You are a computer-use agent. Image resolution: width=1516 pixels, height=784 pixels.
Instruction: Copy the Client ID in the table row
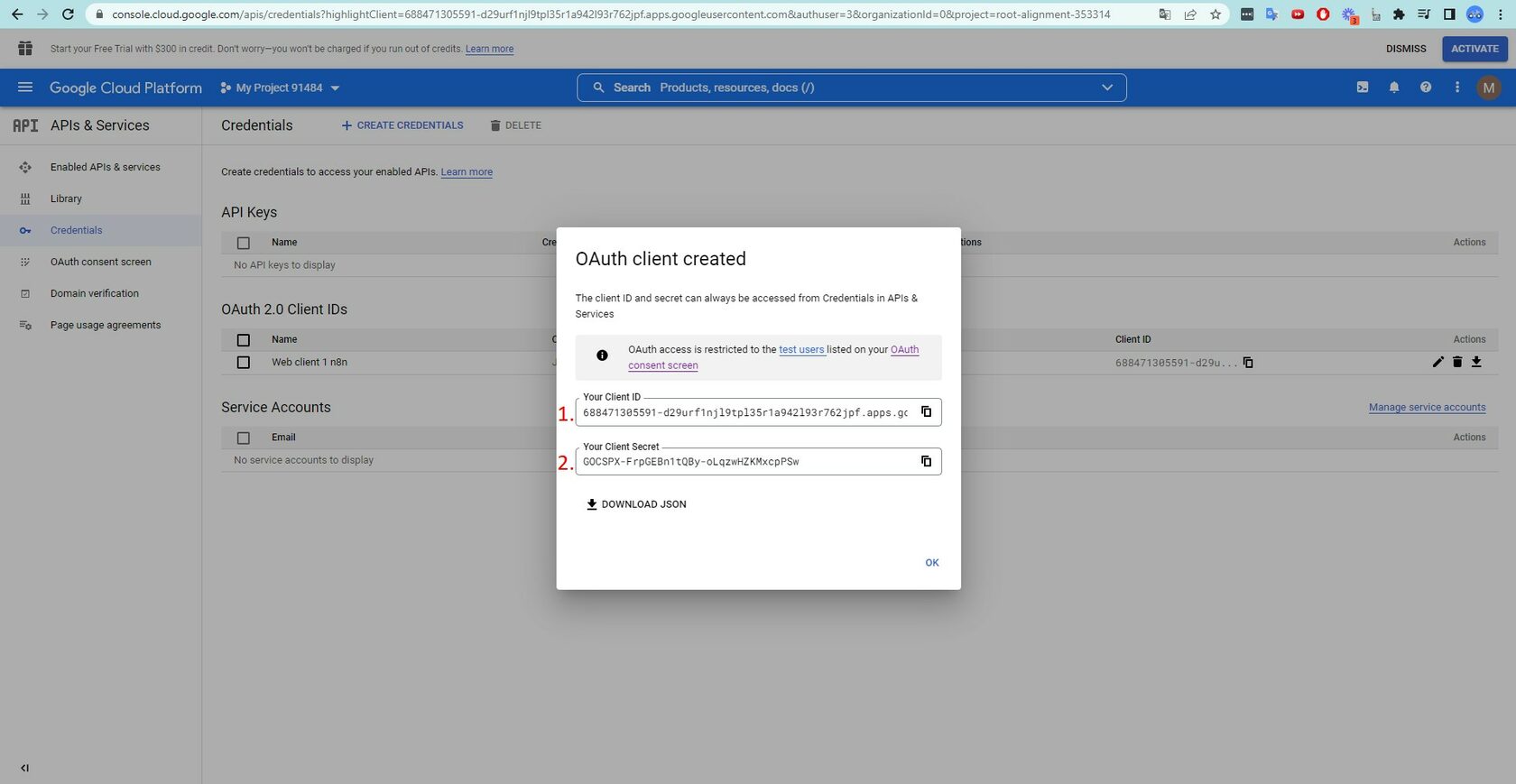point(1248,363)
